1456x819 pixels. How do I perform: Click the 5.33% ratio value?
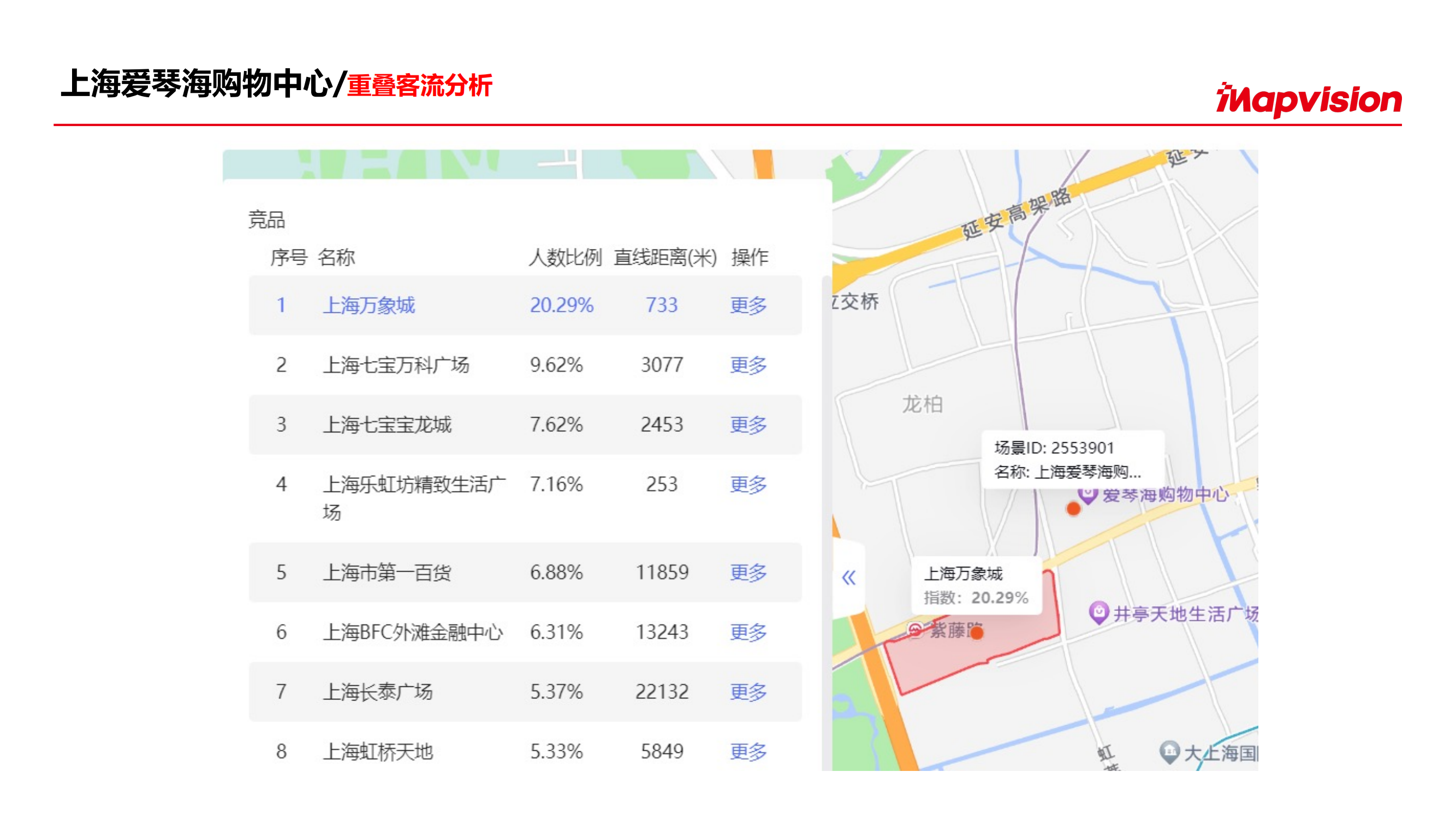click(x=556, y=752)
